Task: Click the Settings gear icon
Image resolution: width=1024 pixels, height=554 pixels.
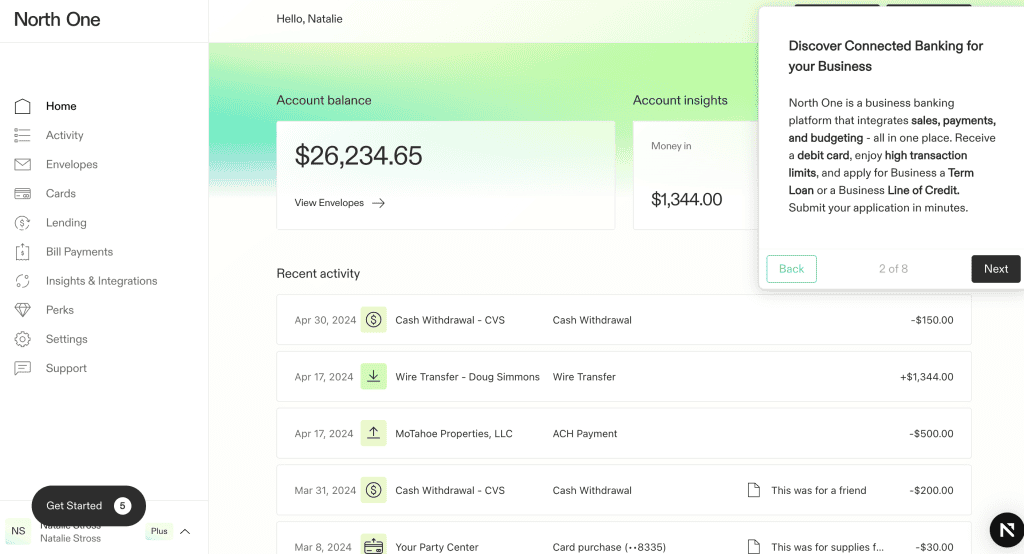Action: click(22, 339)
